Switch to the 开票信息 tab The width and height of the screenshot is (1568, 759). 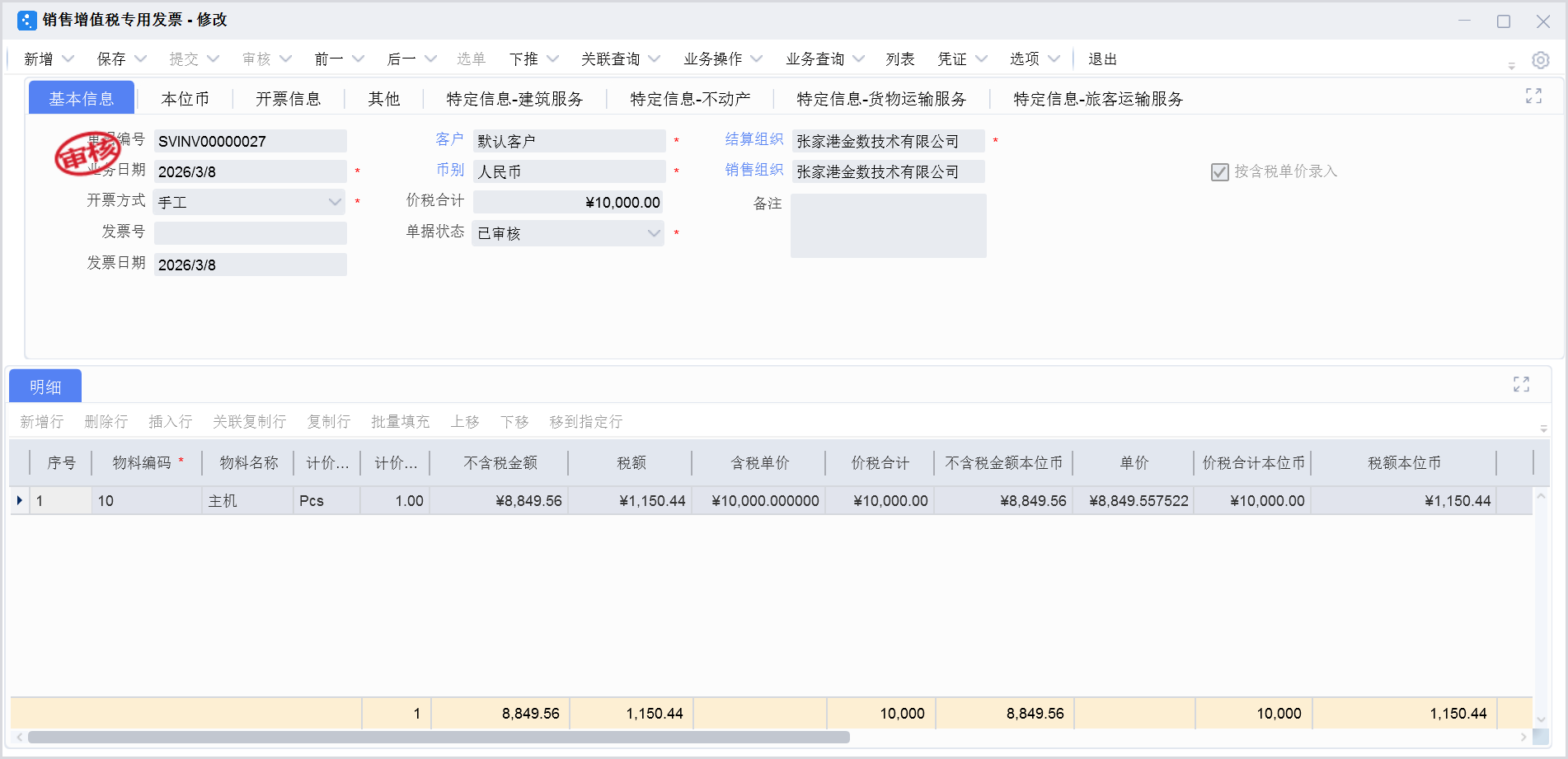289,98
